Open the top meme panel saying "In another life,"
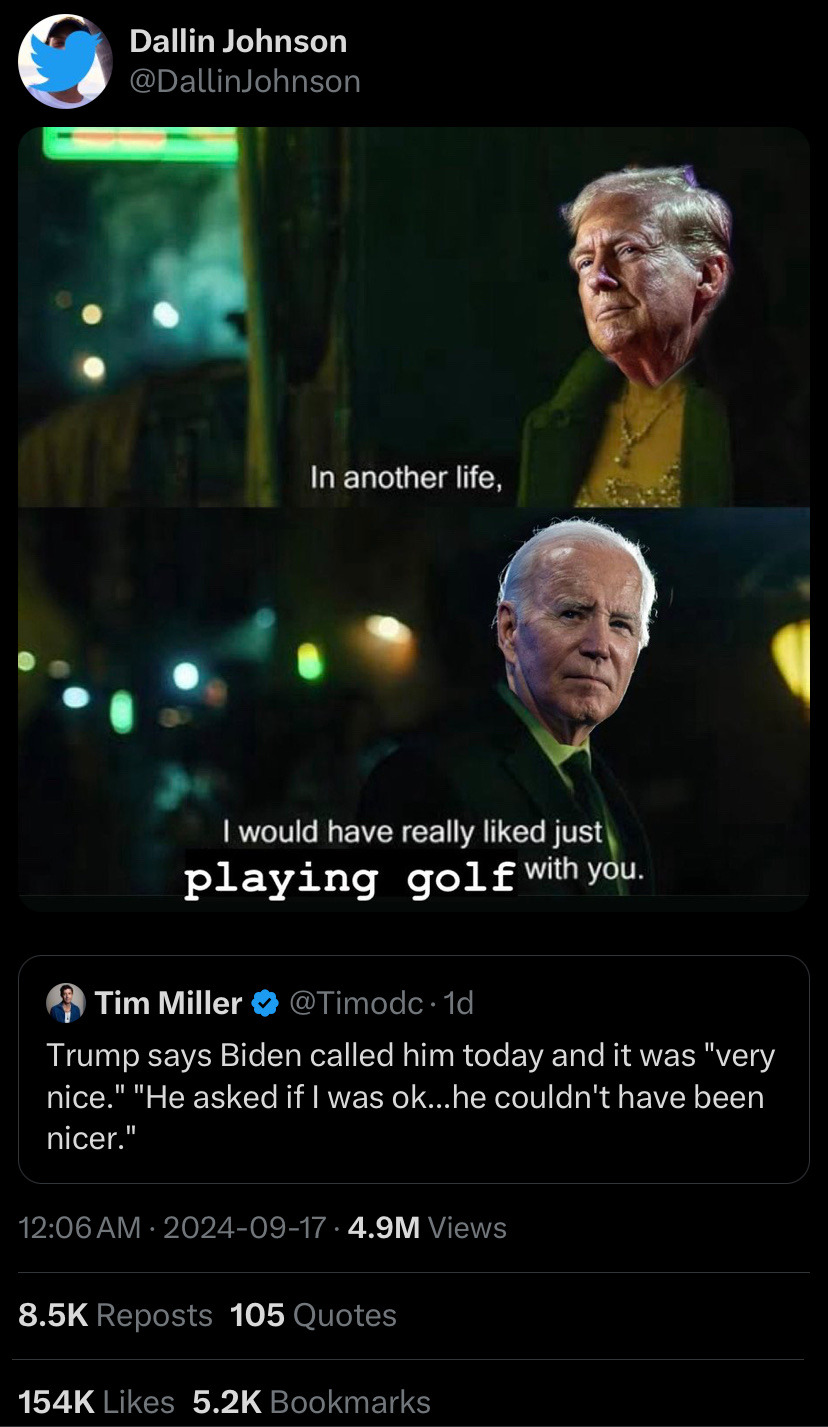This screenshot has height=1427, width=828. click(x=414, y=317)
